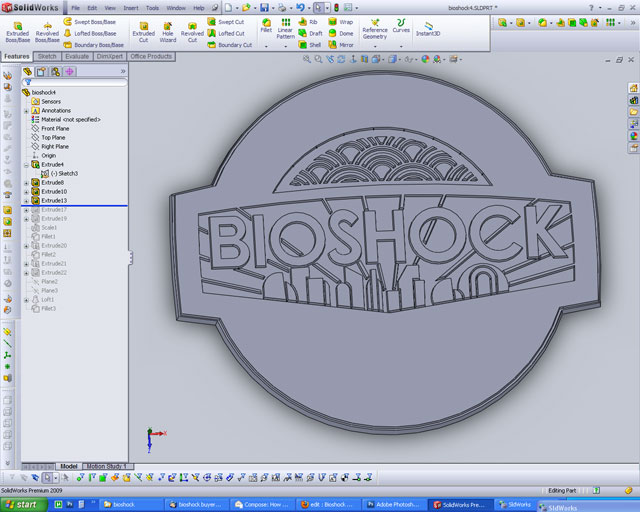The image size is (640, 512).
Task: Activate the Extruded Cut tool
Action: coord(143,32)
